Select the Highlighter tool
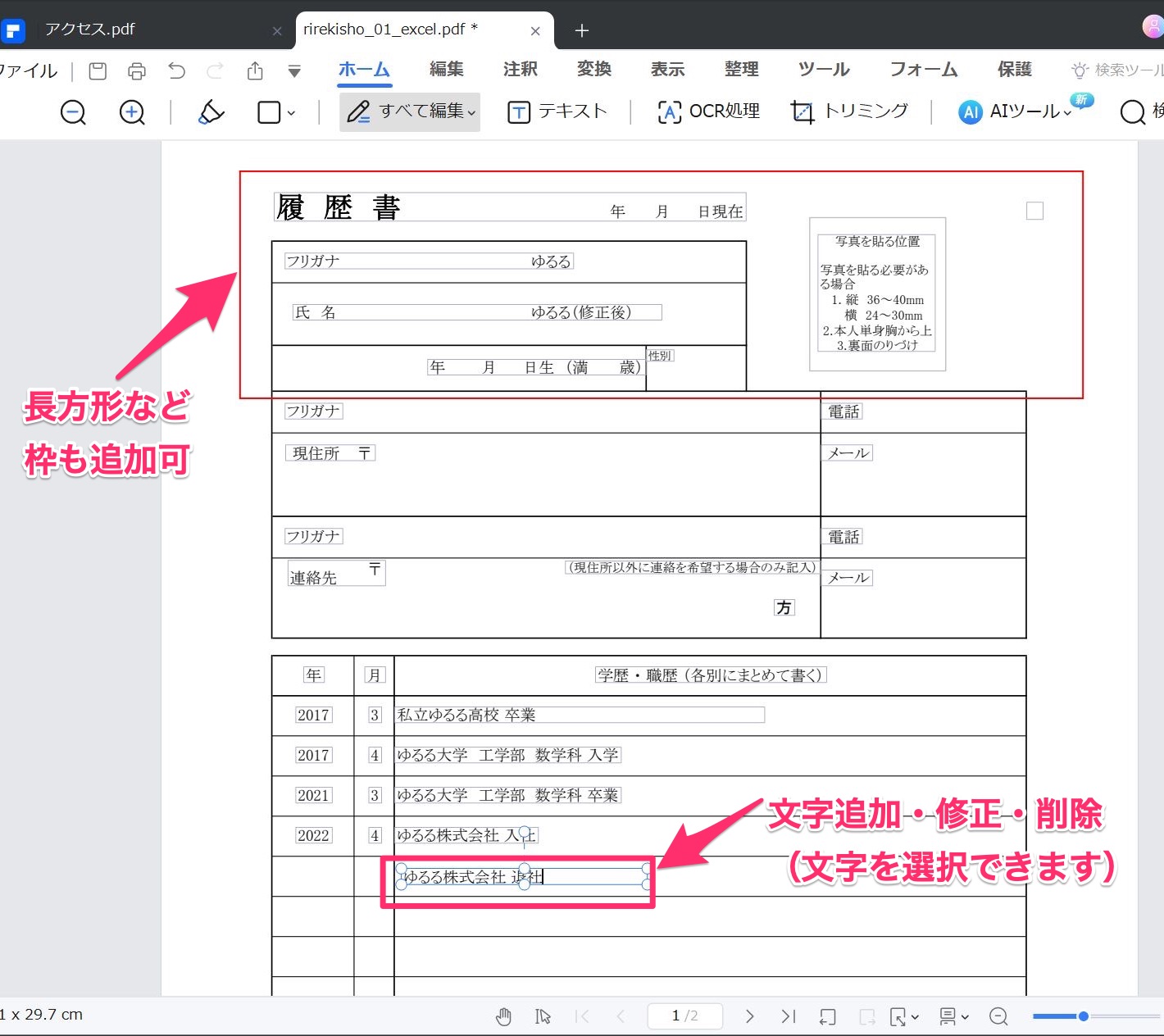This screenshot has height=1036, width=1164. [x=211, y=111]
